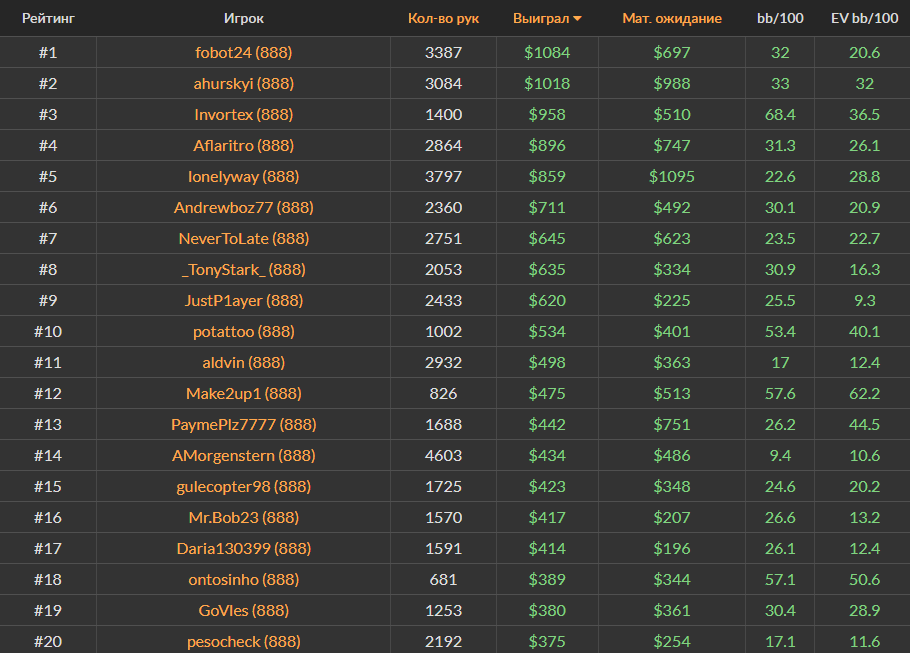The width and height of the screenshot is (910, 653).
Task: Click the Рейтинг column header
Action: pos(48,18)
